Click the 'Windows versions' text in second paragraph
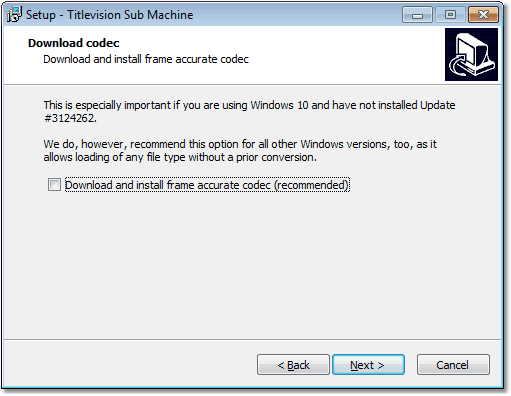This screenshot has width=511, height=396. point(344,144)
